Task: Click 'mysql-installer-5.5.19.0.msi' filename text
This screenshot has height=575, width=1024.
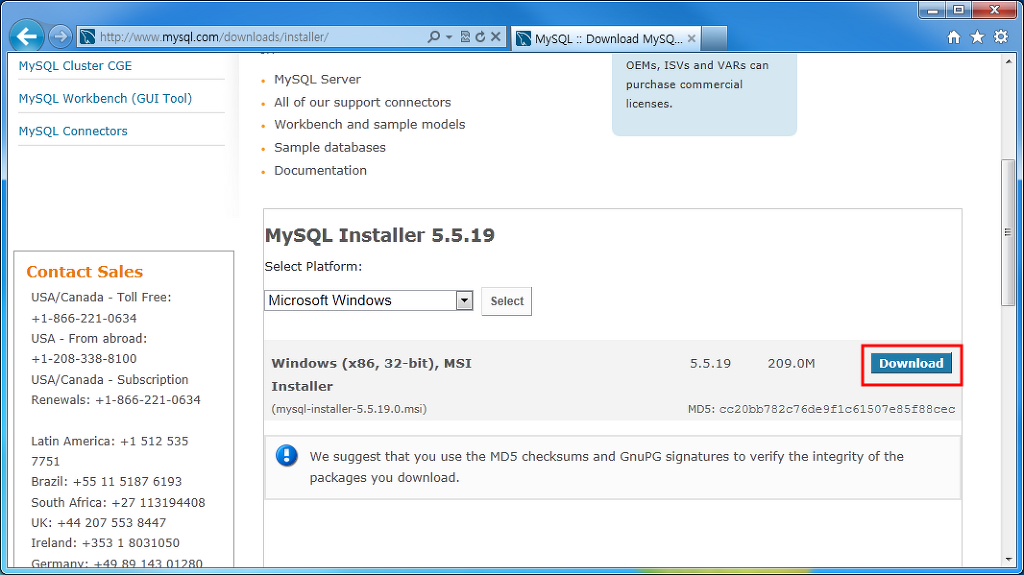Action: tap(349, 409)
